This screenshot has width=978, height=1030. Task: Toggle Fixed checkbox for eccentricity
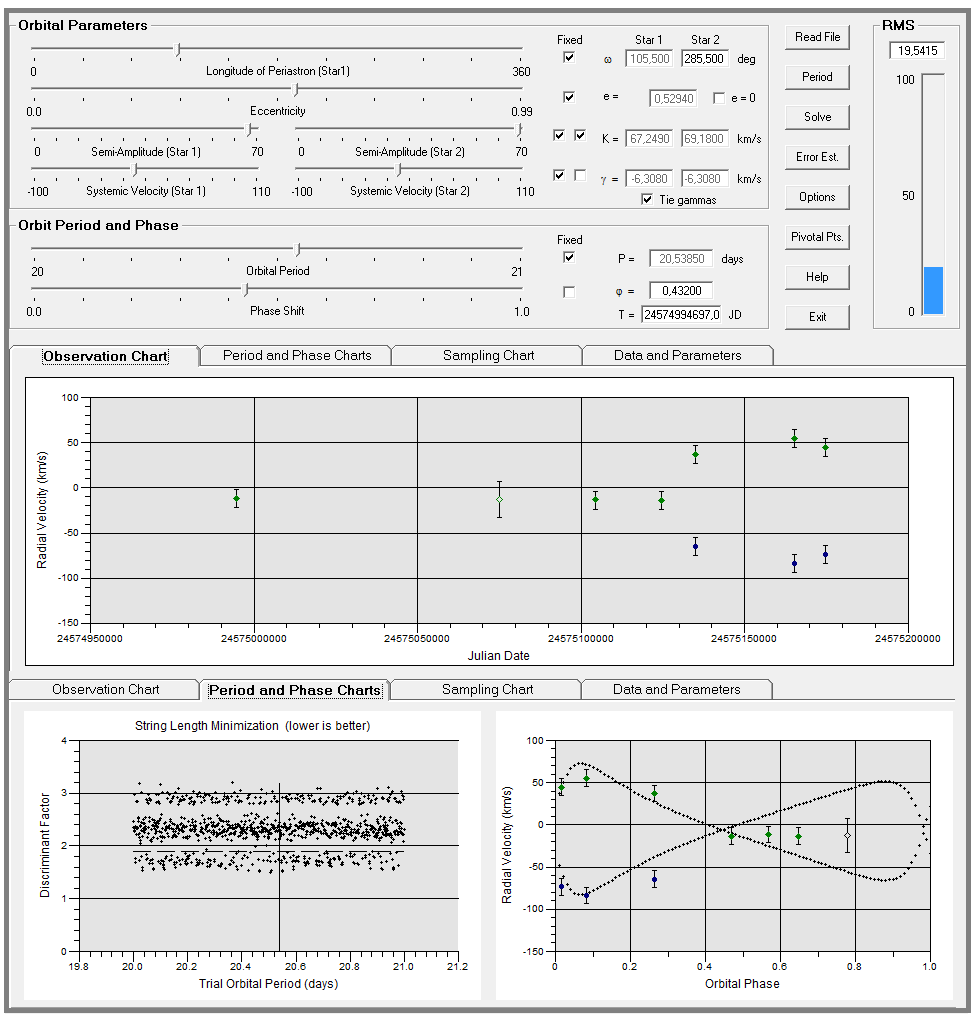pyautogui.click(x=569, y=98)
